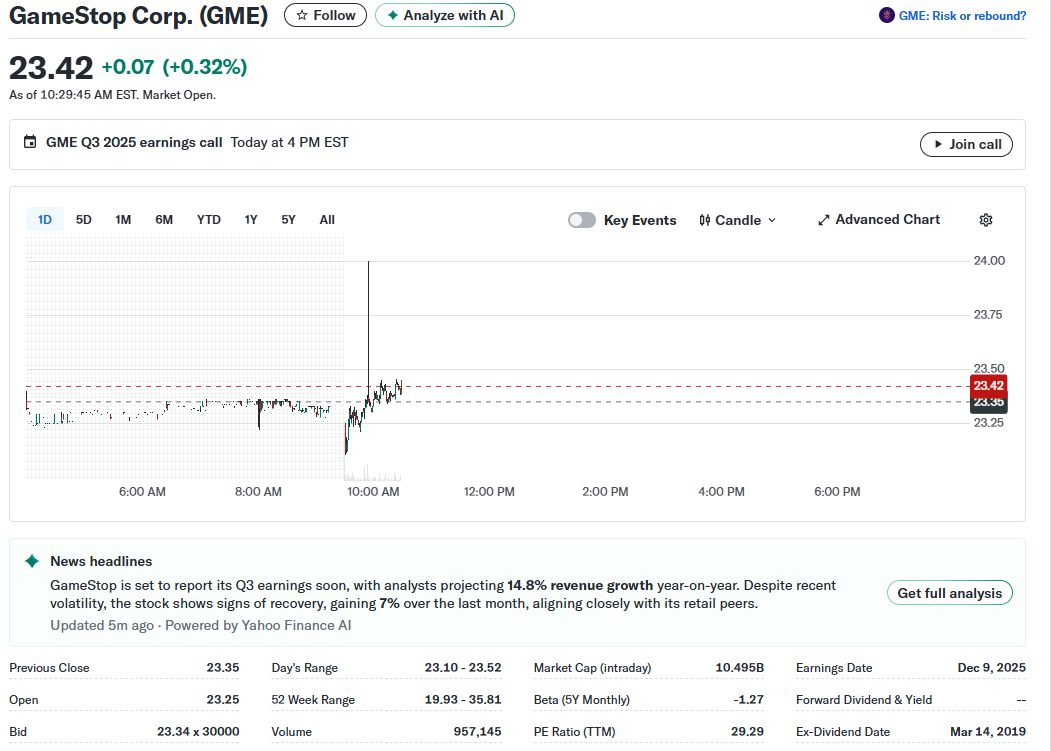
Task: Click the News headlines title
Action: [x=101, y=561]
